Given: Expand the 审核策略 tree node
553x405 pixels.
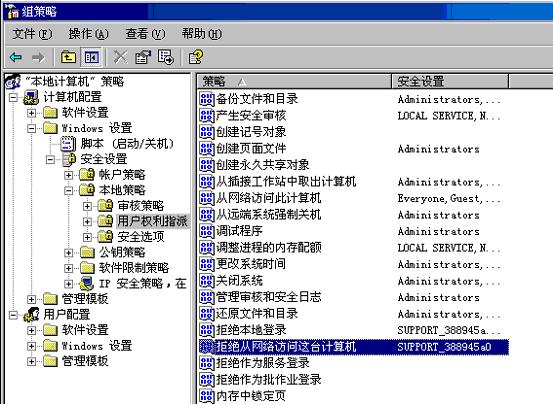Looking at the screenshot, I should tap(87, 206).
